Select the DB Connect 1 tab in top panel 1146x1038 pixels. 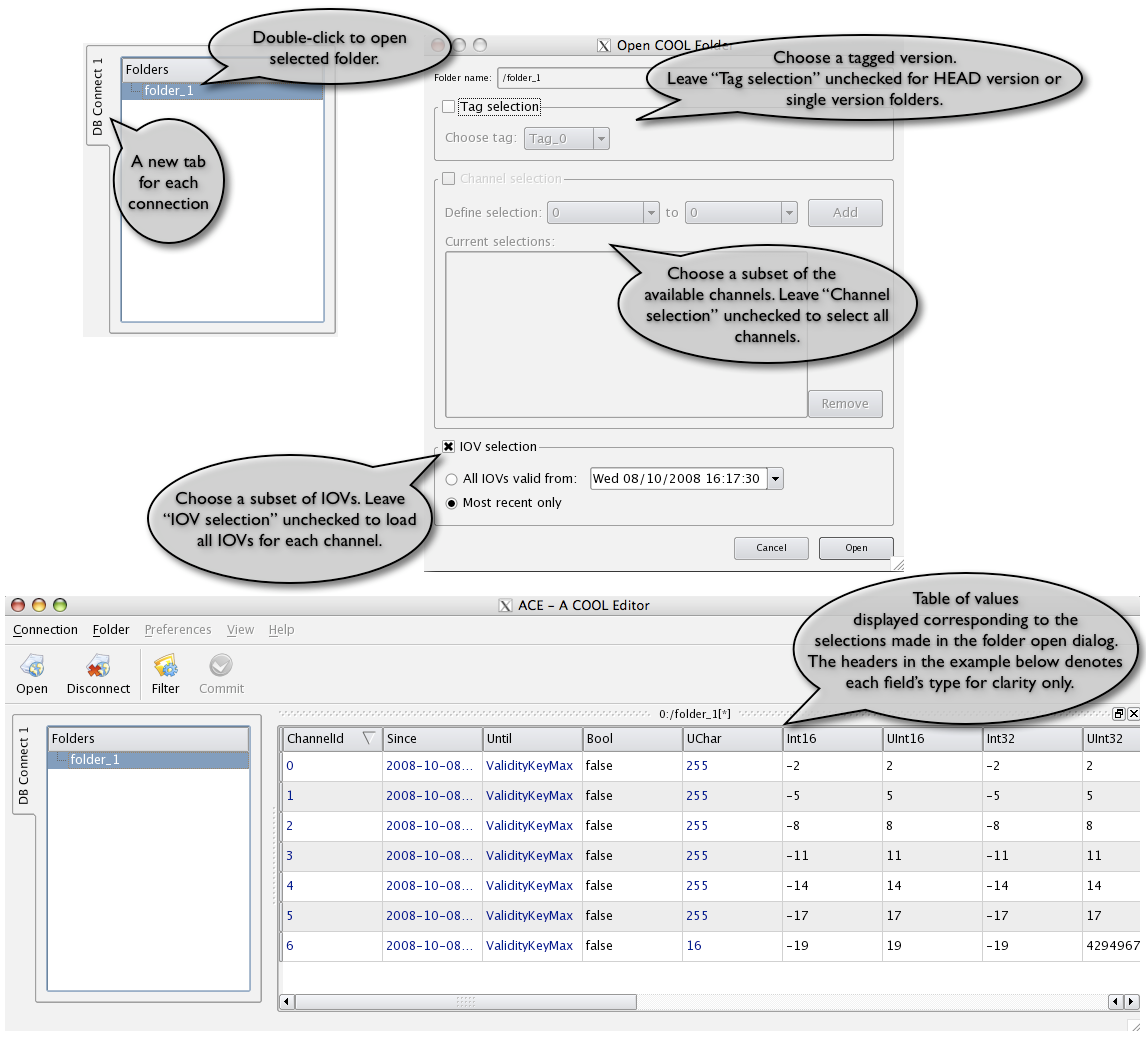[97, 96]
